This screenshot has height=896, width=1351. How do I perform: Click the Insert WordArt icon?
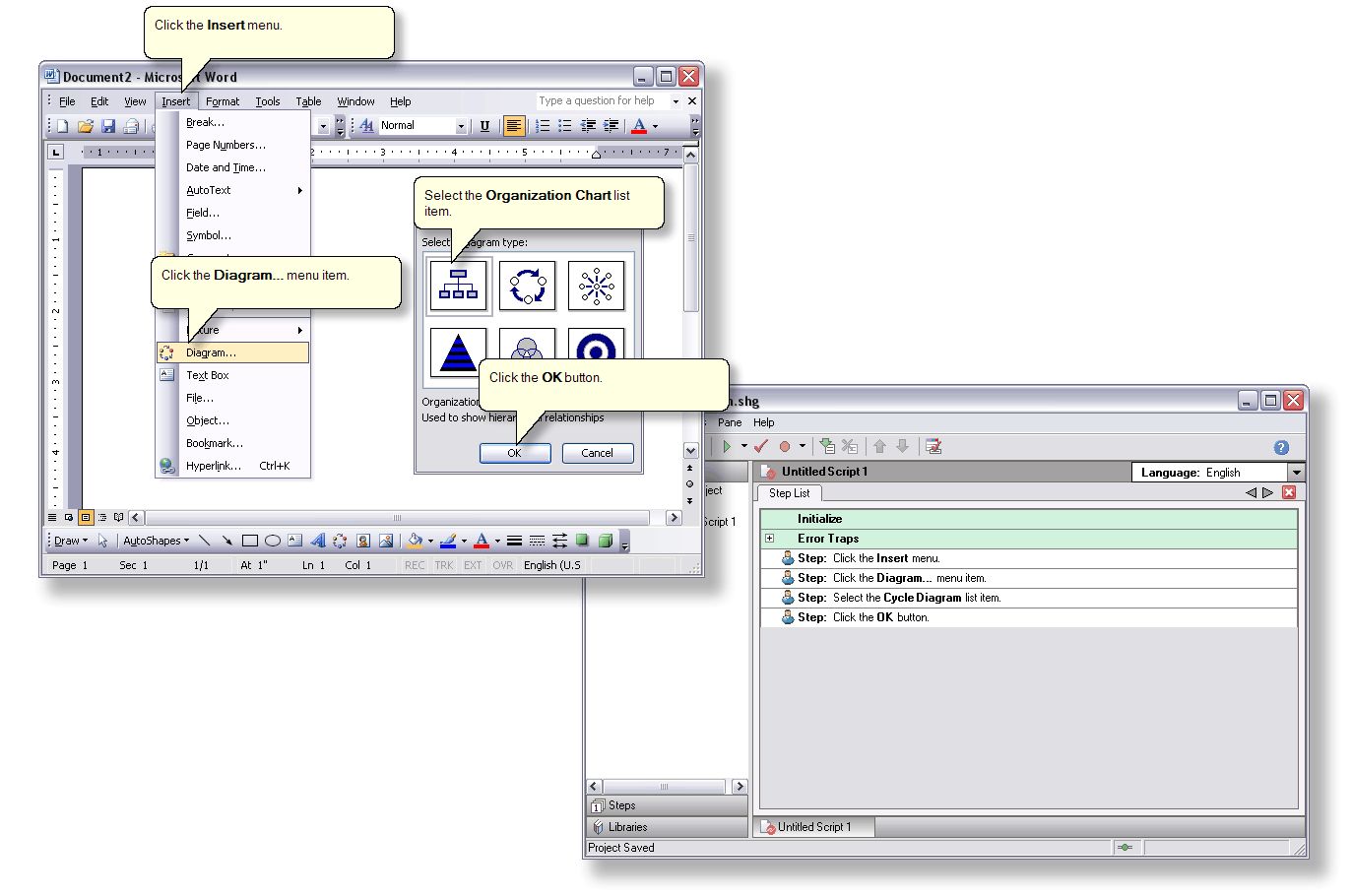318,541
